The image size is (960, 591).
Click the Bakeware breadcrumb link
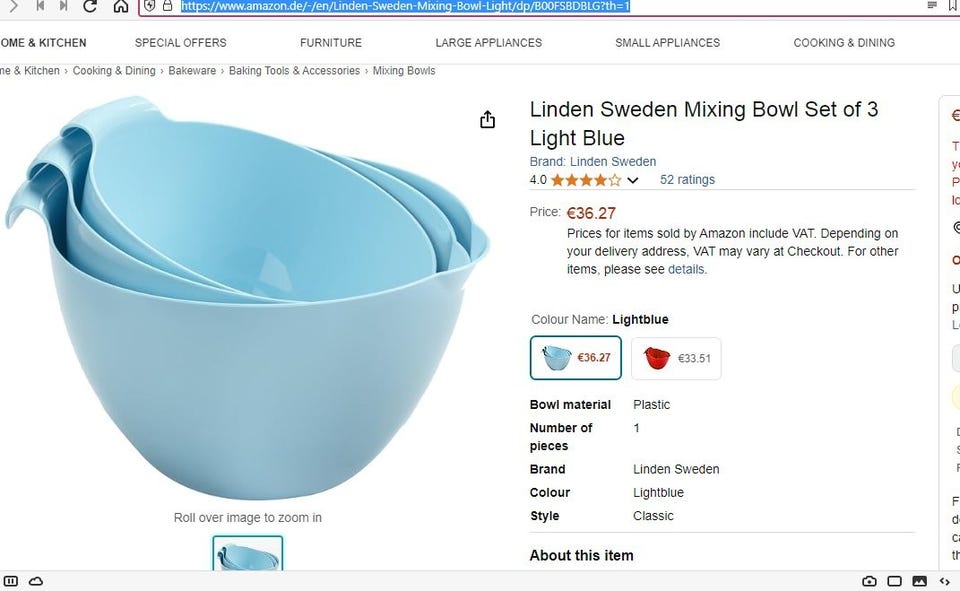[x=192, y=71]
